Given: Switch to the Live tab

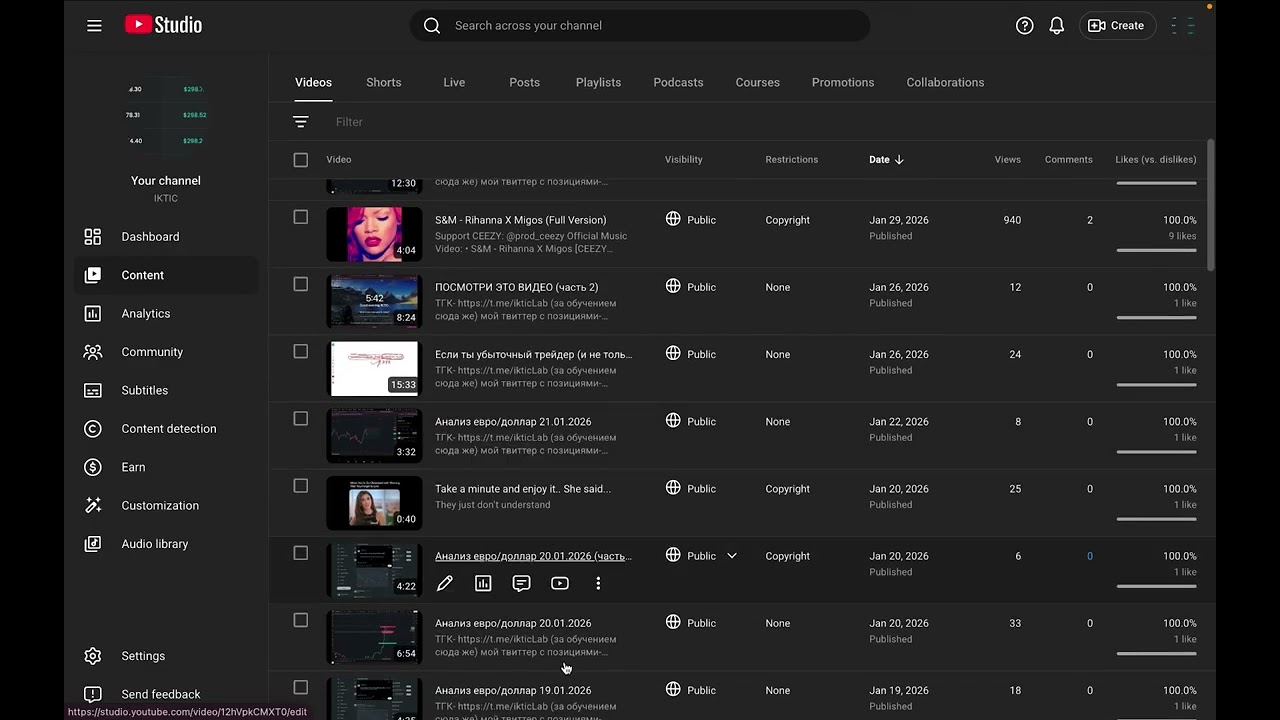Looking at the screenshot, I should coord(454,82).
